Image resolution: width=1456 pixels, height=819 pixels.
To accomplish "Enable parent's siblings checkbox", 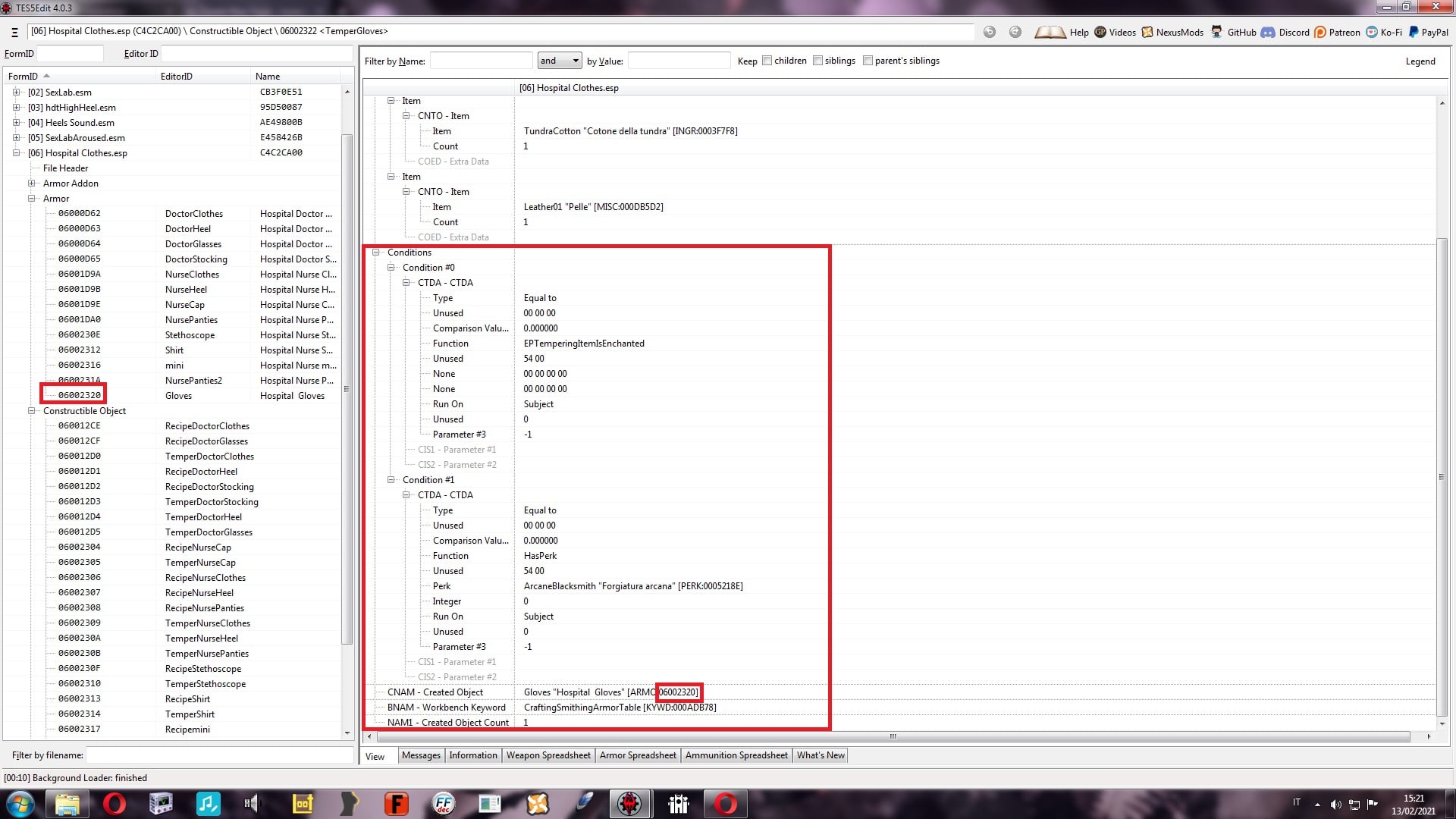I will [868, 61].
